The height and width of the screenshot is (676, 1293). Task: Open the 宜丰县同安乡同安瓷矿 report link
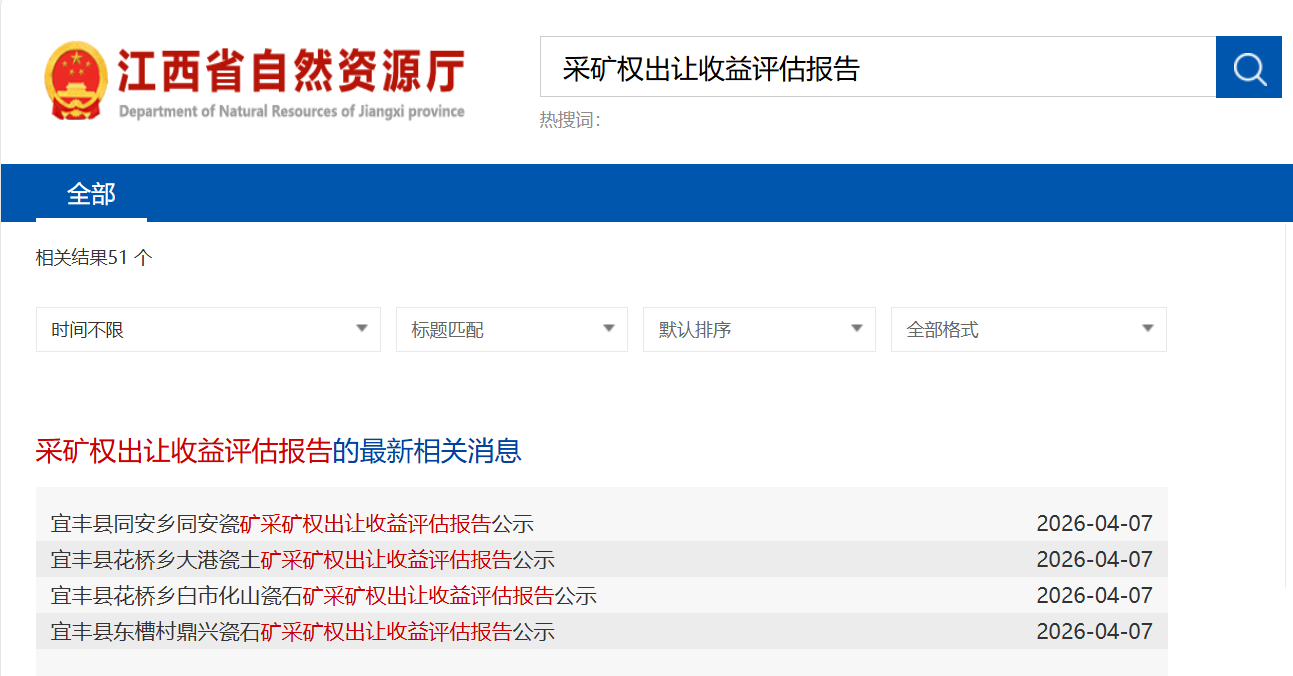[x=290, y=522]
